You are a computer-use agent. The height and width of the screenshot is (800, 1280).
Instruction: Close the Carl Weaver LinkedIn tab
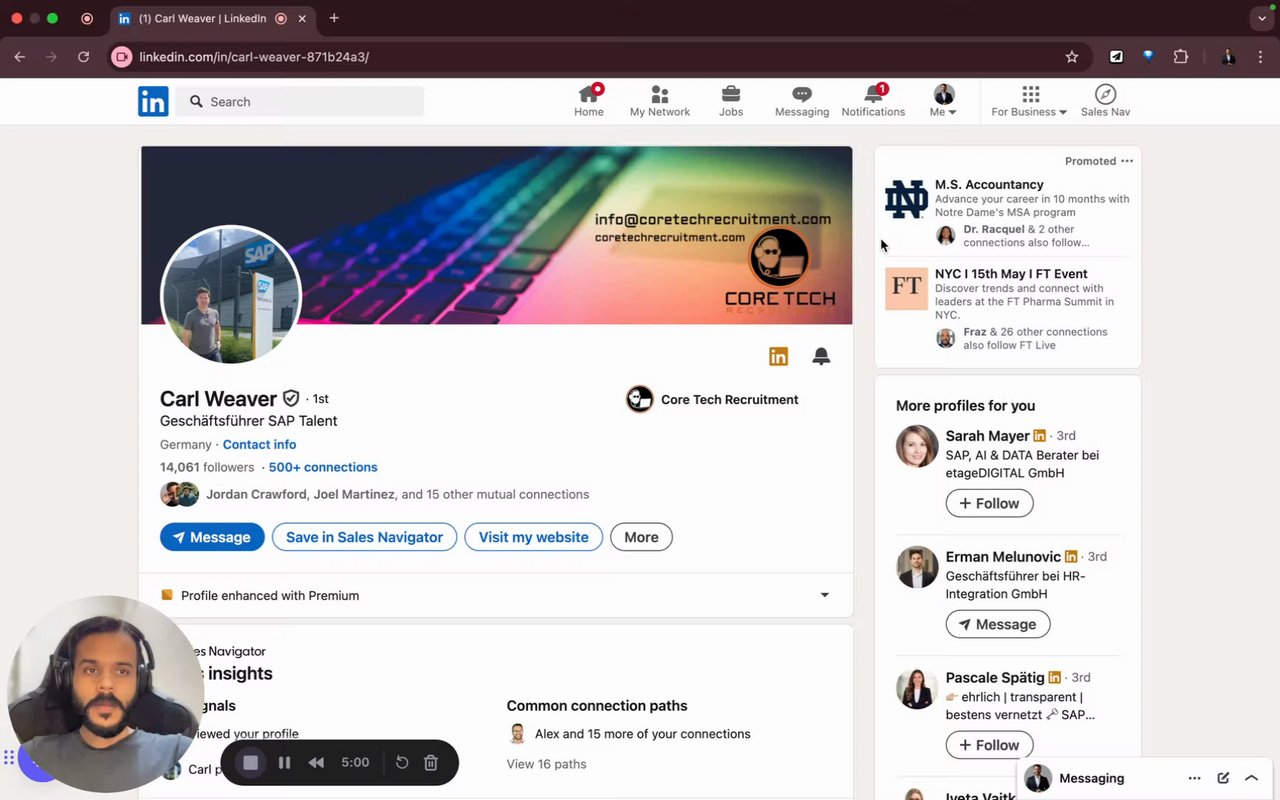click(302, 18)
